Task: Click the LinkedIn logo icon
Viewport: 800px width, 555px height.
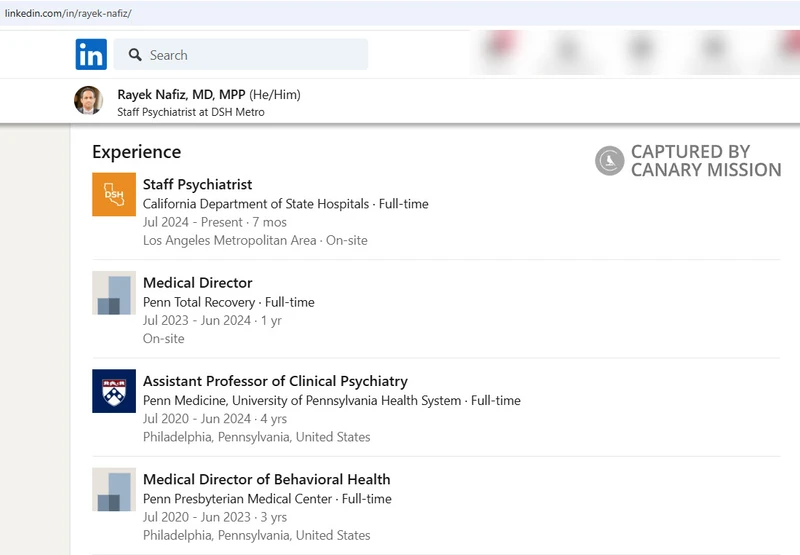Action: 91,54
